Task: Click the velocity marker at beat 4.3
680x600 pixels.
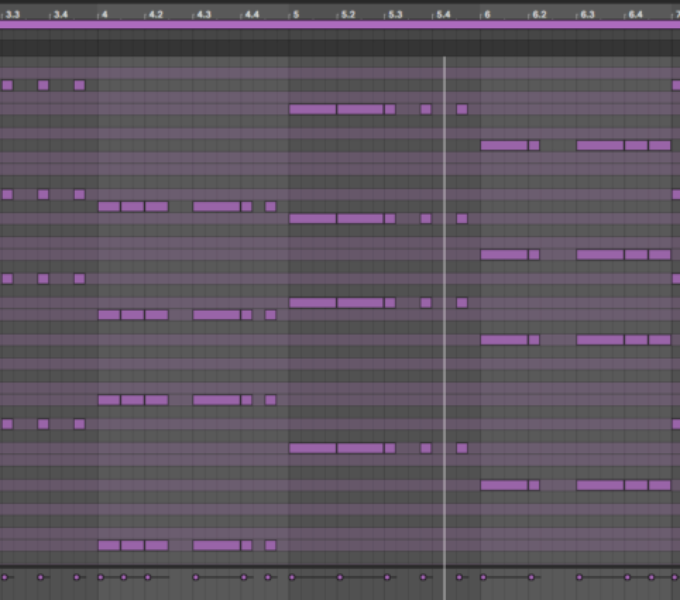Action: click(x=196, y=577)
